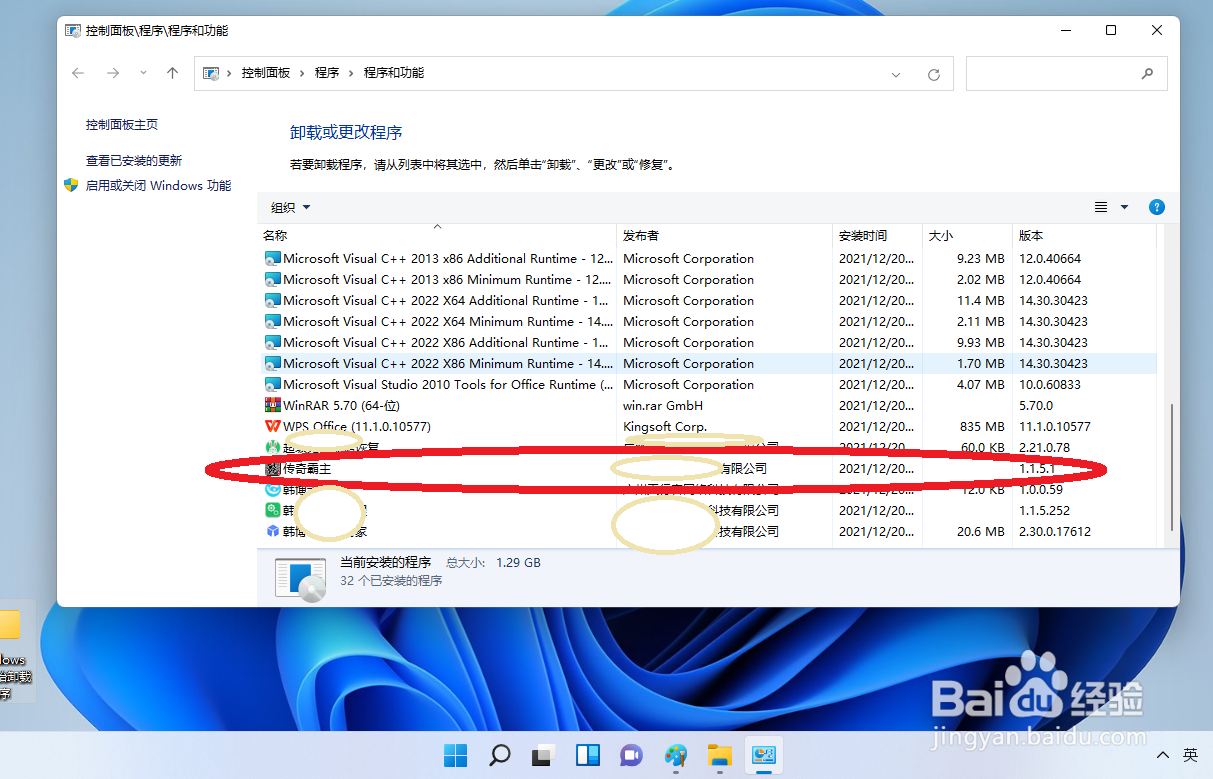
Task: Select Visual C++ 2022 X86 Additional Runtime row
Action: pyautogui.click(x=708, y=343)
